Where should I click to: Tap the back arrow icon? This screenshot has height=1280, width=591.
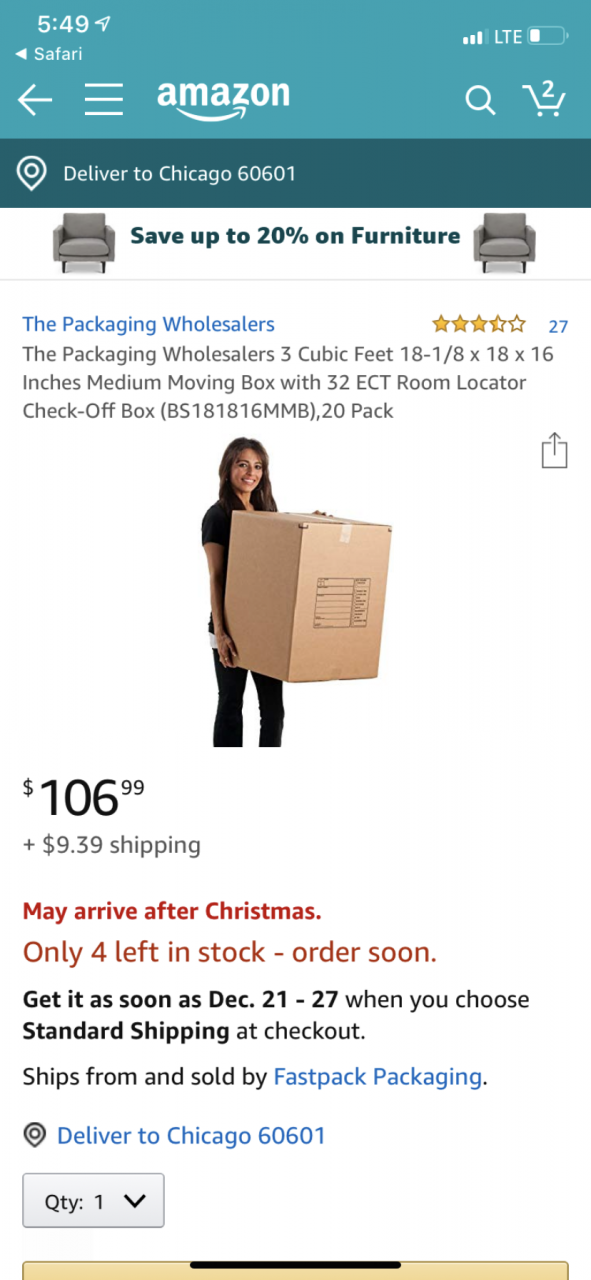tap(35, 100)
